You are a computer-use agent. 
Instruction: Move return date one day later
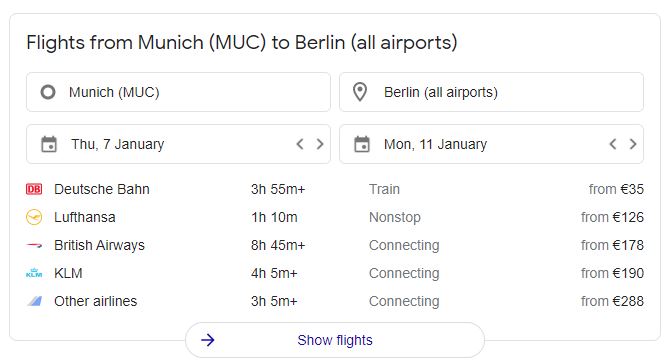(633, 144)
